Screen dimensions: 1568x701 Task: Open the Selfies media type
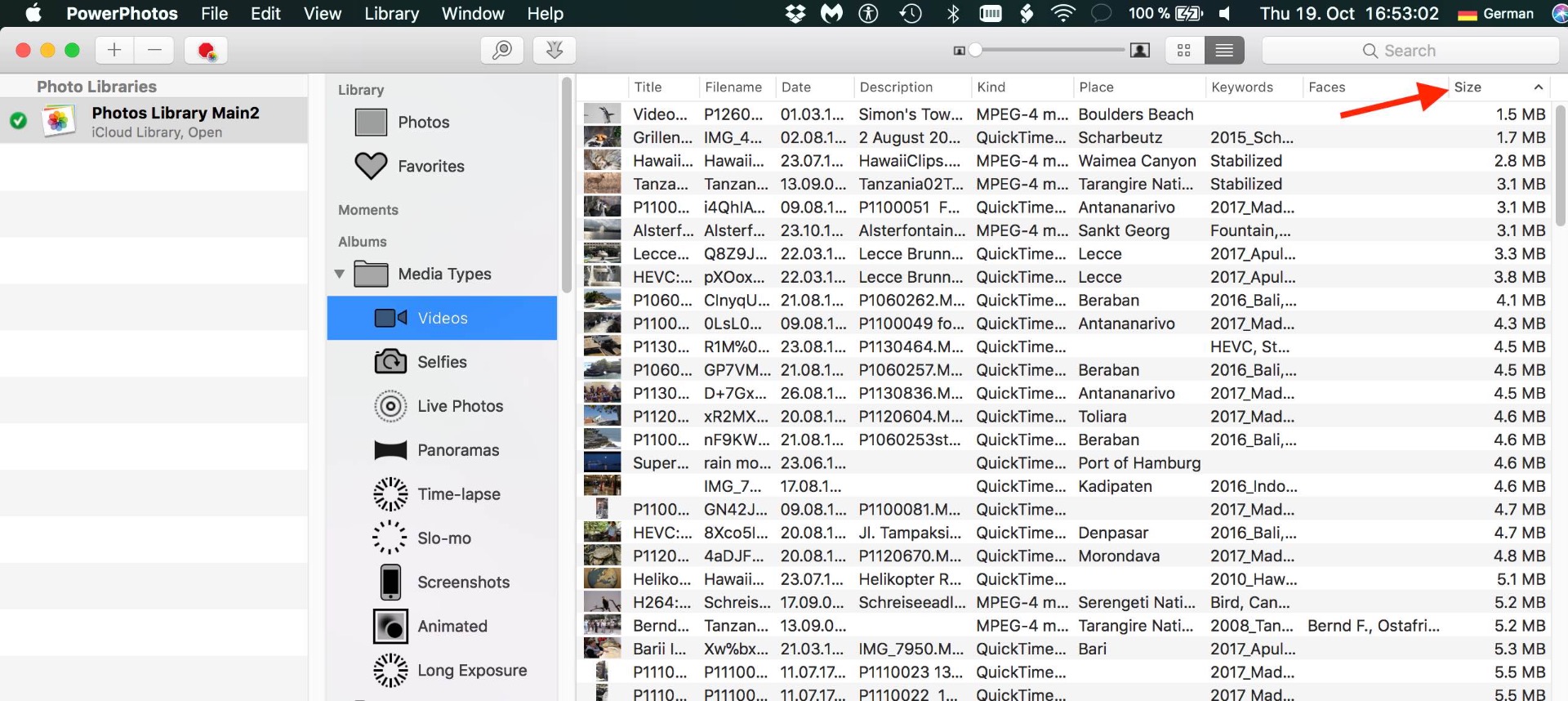(x=441, y=362)
